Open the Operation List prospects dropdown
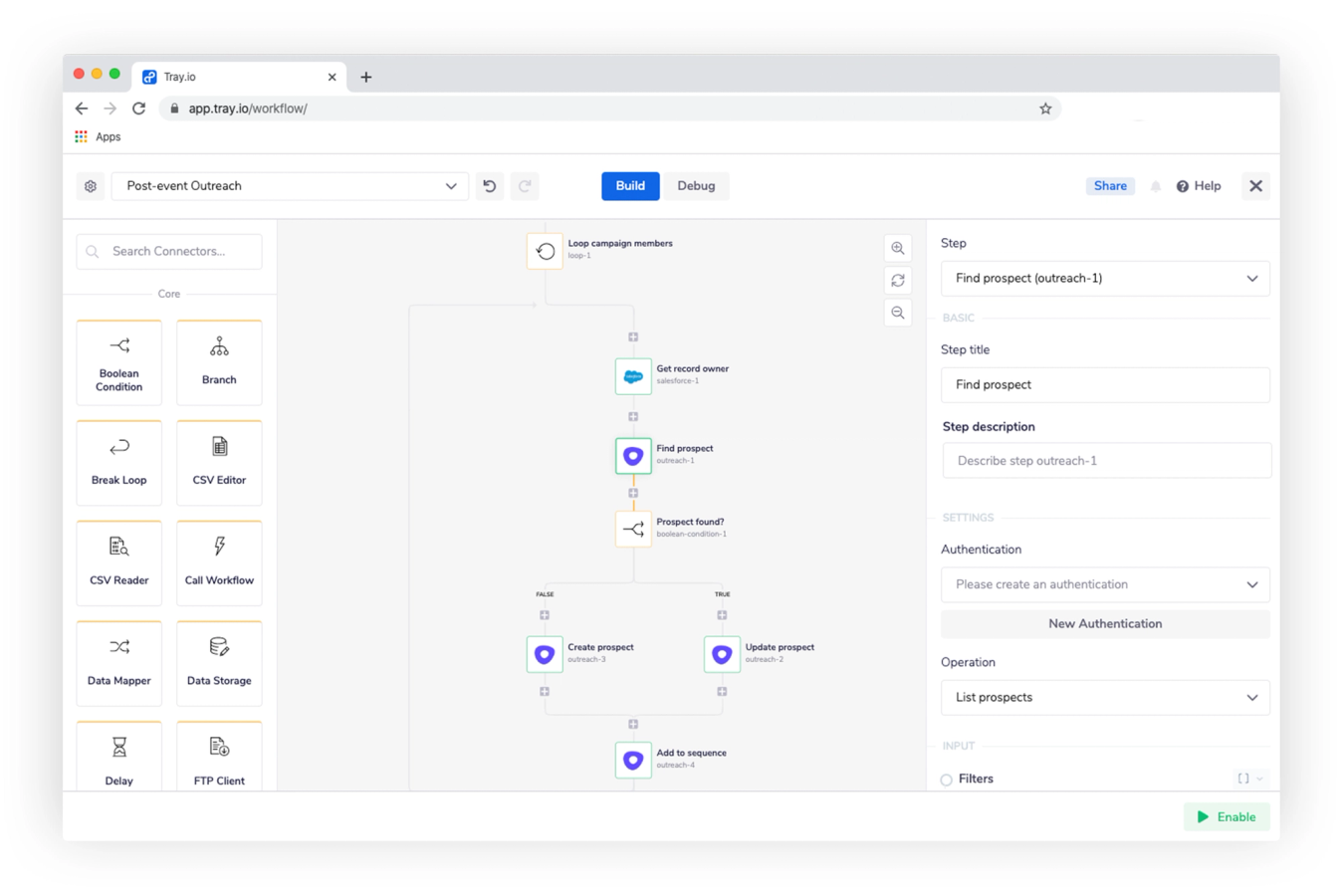 (1105, 698)
